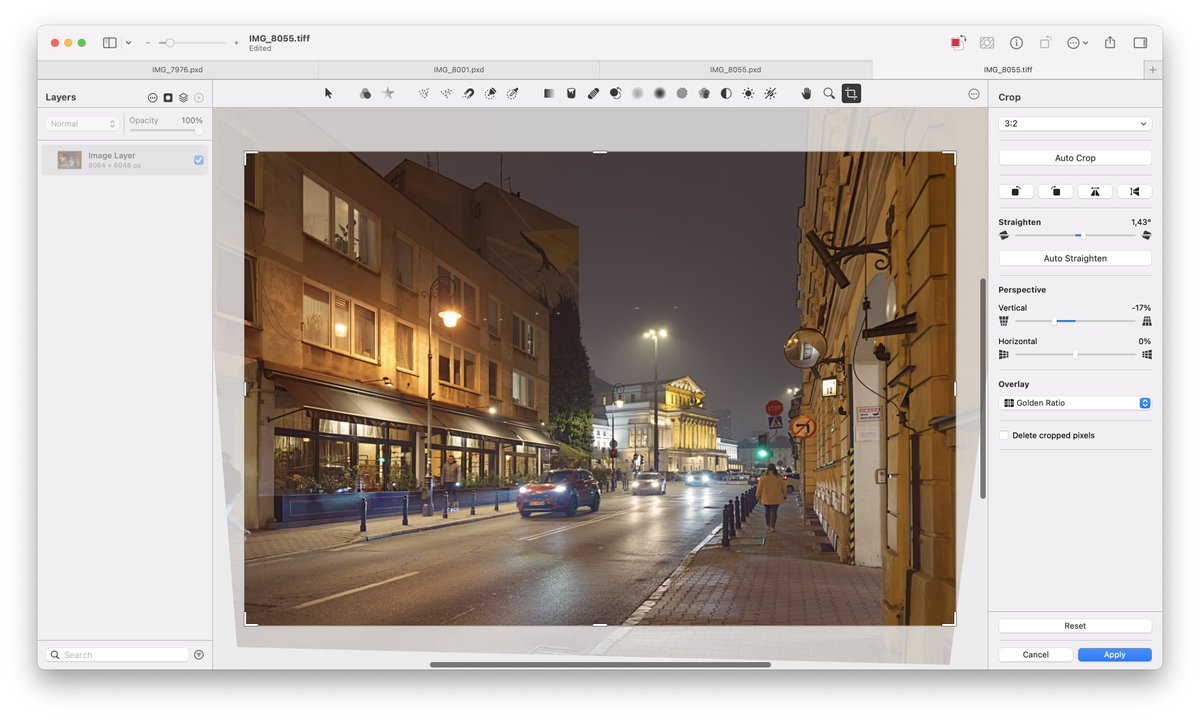
Task: Expand the sidebar layout chevron menu
Action: pos(128,43)
